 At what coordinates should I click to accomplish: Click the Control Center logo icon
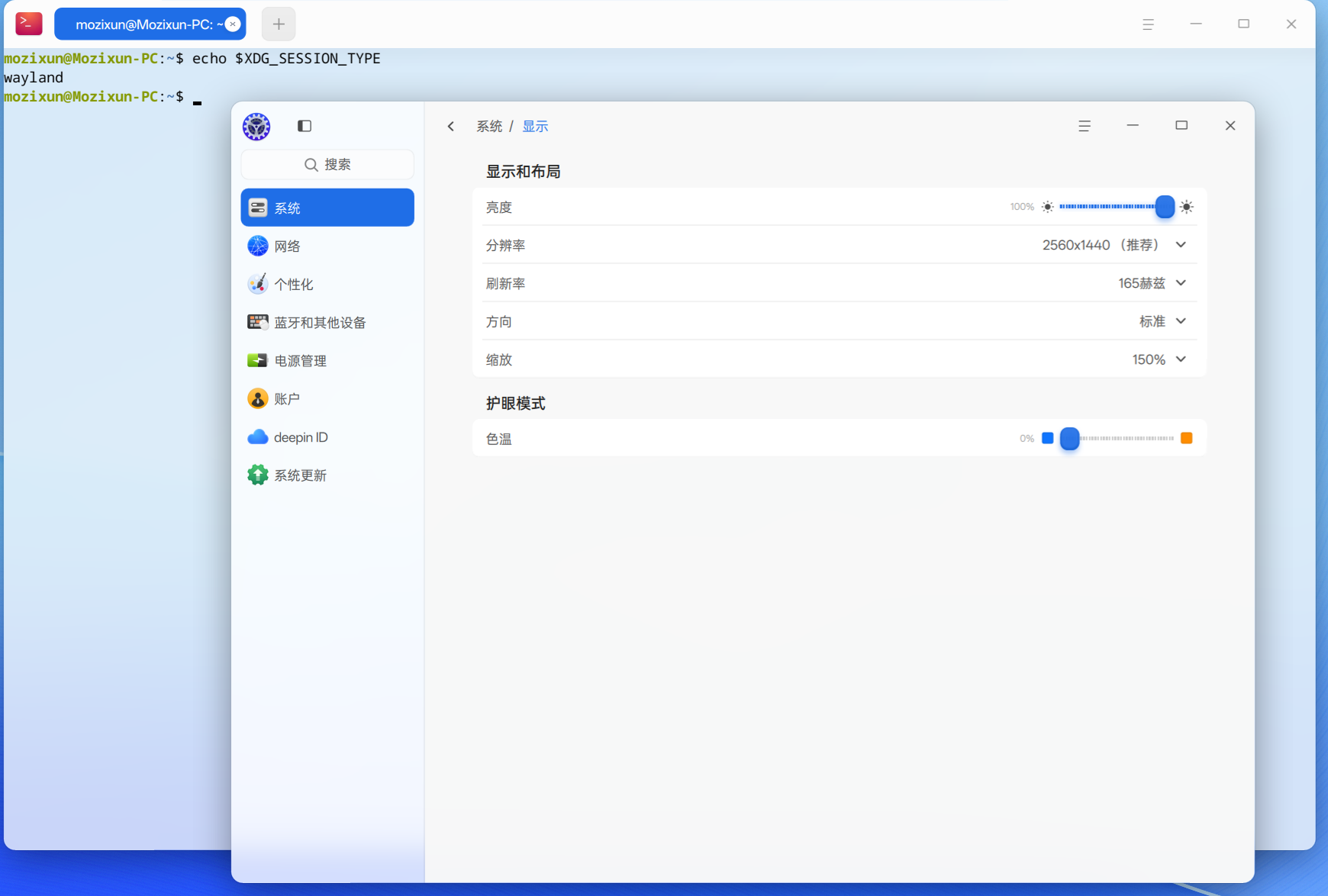pos(256,127)
